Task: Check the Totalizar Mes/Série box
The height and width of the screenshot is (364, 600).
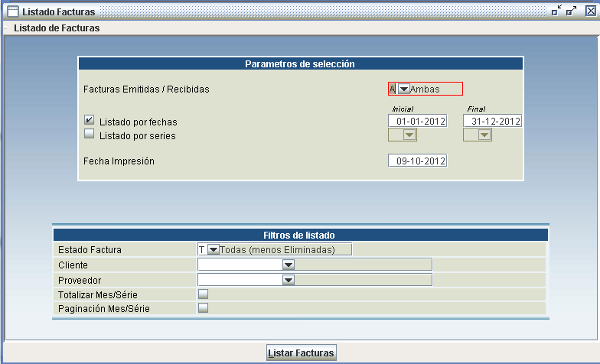Action: [x=203, y=294]
